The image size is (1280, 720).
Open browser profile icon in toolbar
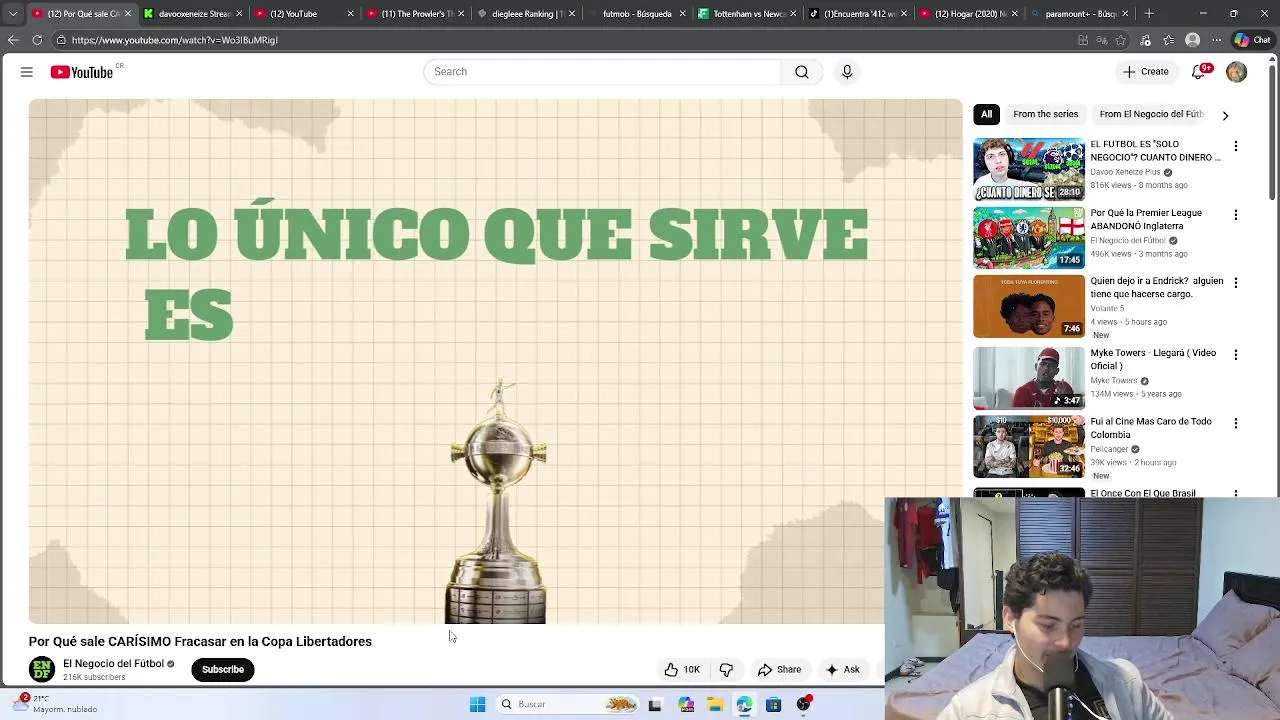(x=1192, y=40)
